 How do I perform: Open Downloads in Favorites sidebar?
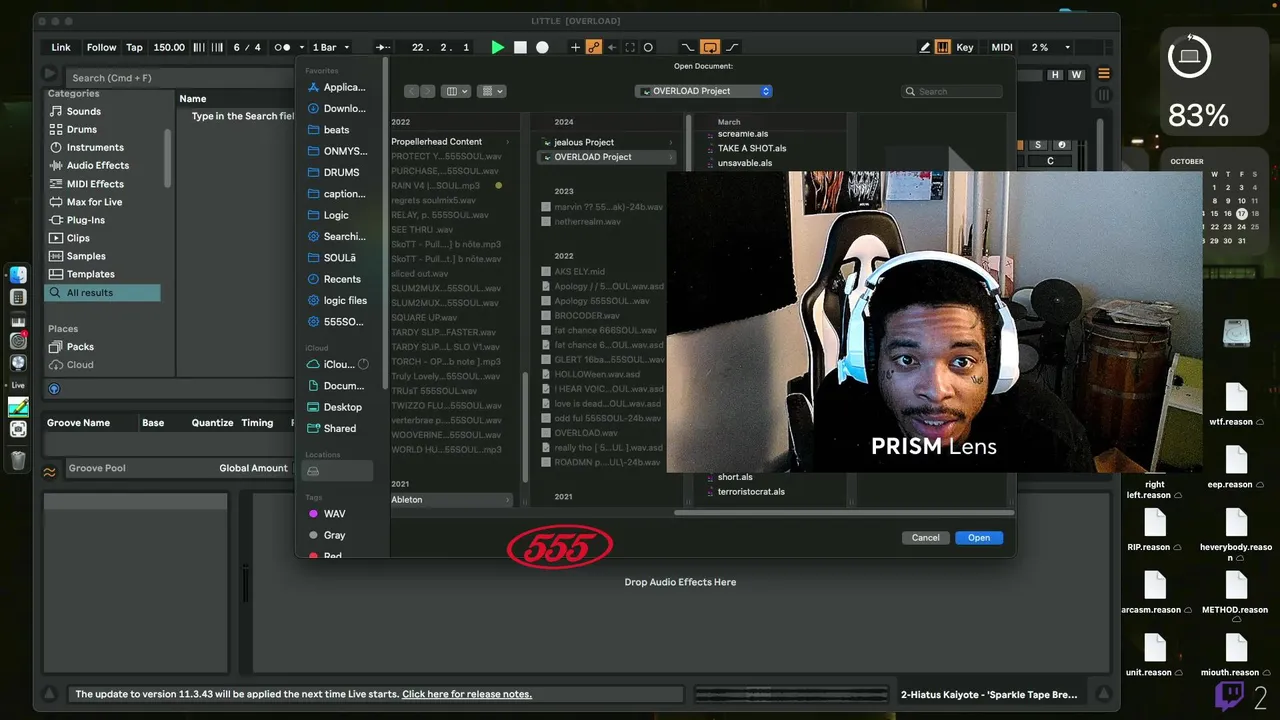click(x=337, y=108)
